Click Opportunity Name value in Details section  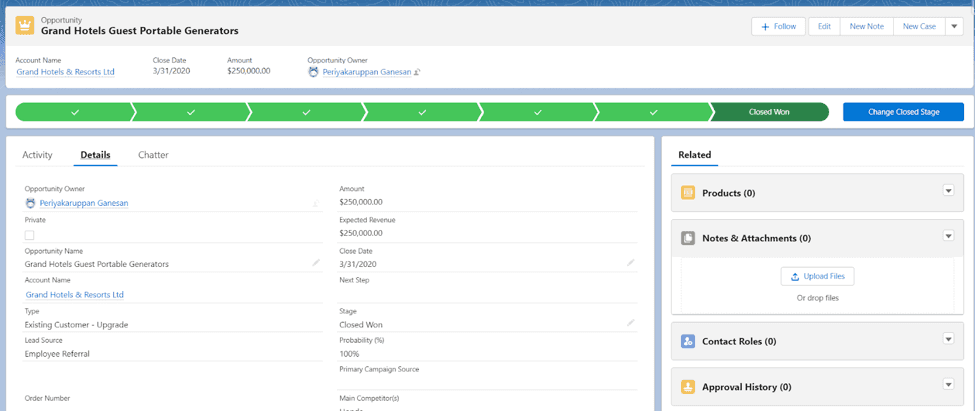96,264
